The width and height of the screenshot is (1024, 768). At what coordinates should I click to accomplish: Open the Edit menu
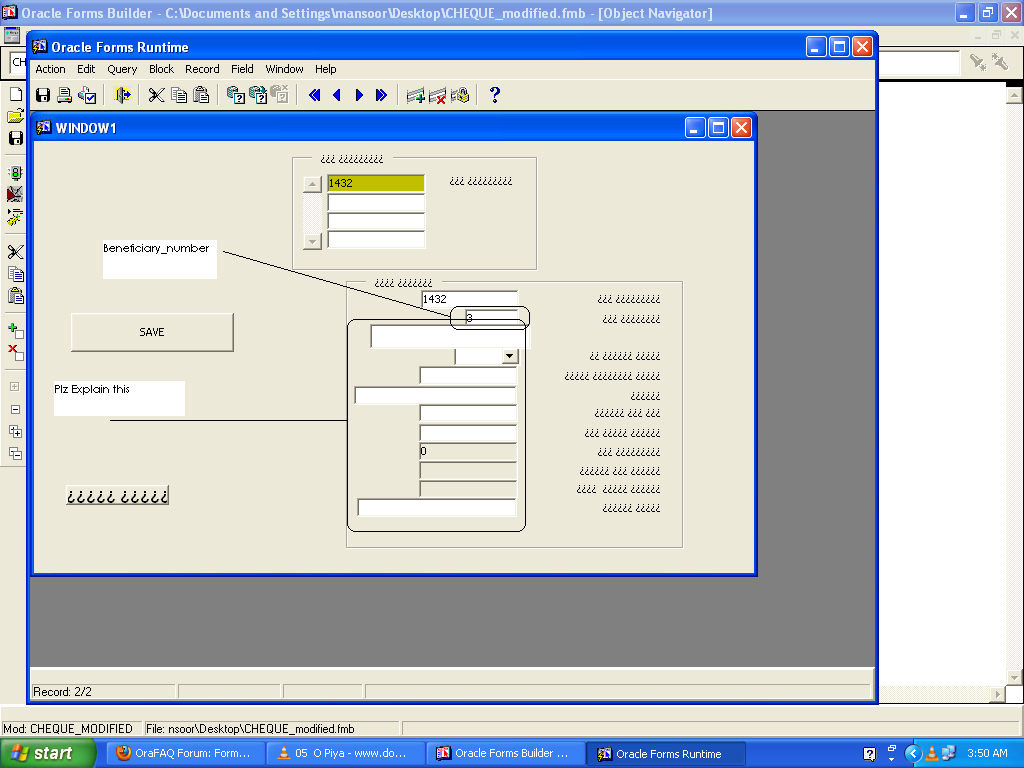86,69
